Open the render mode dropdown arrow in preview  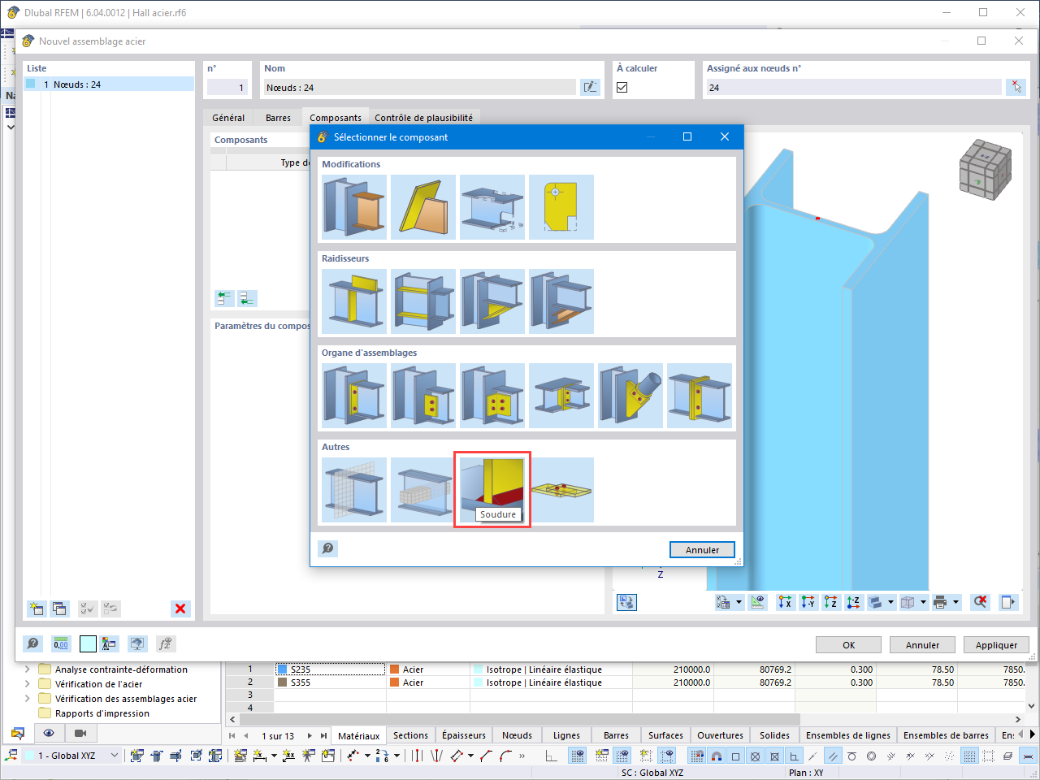(x=891, y=602)
